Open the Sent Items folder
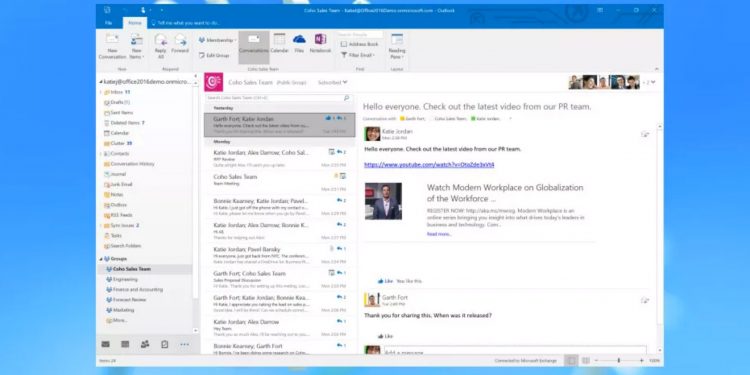The image size is (750, 375). click(118, 112)
